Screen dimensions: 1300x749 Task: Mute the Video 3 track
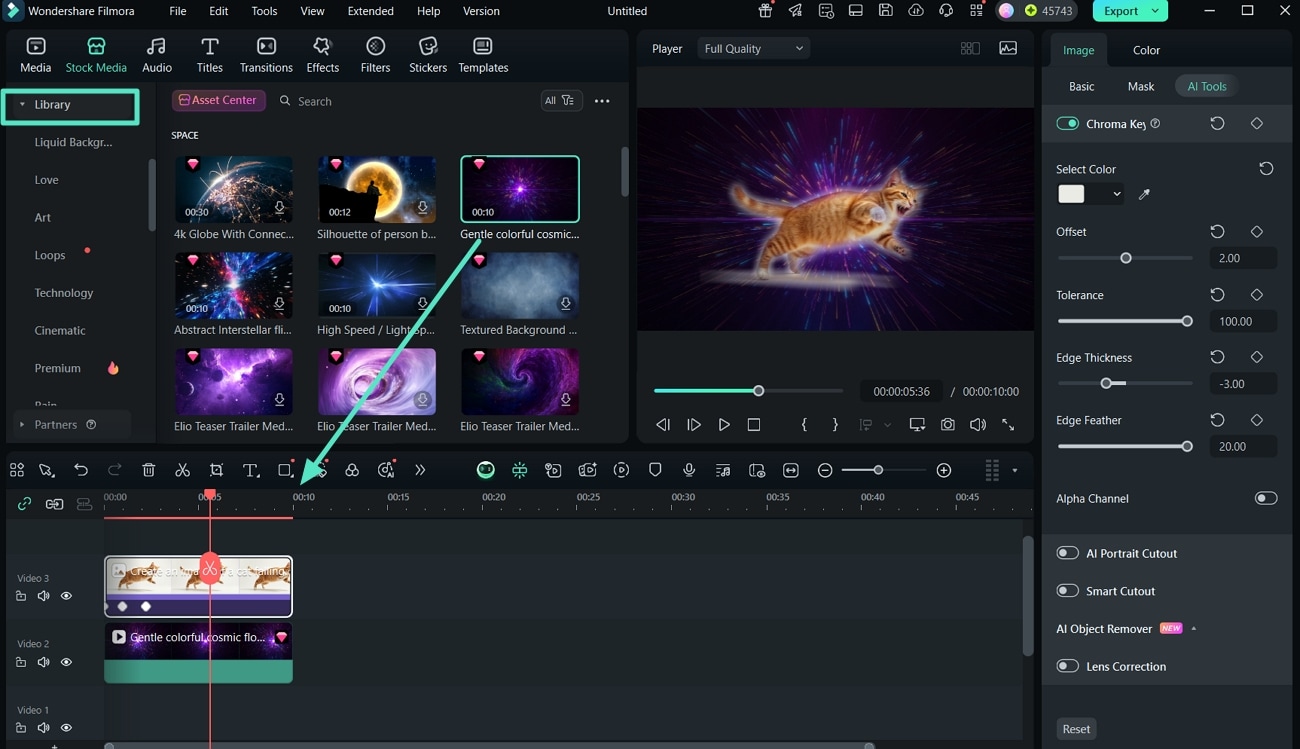(x=43, y=596)
